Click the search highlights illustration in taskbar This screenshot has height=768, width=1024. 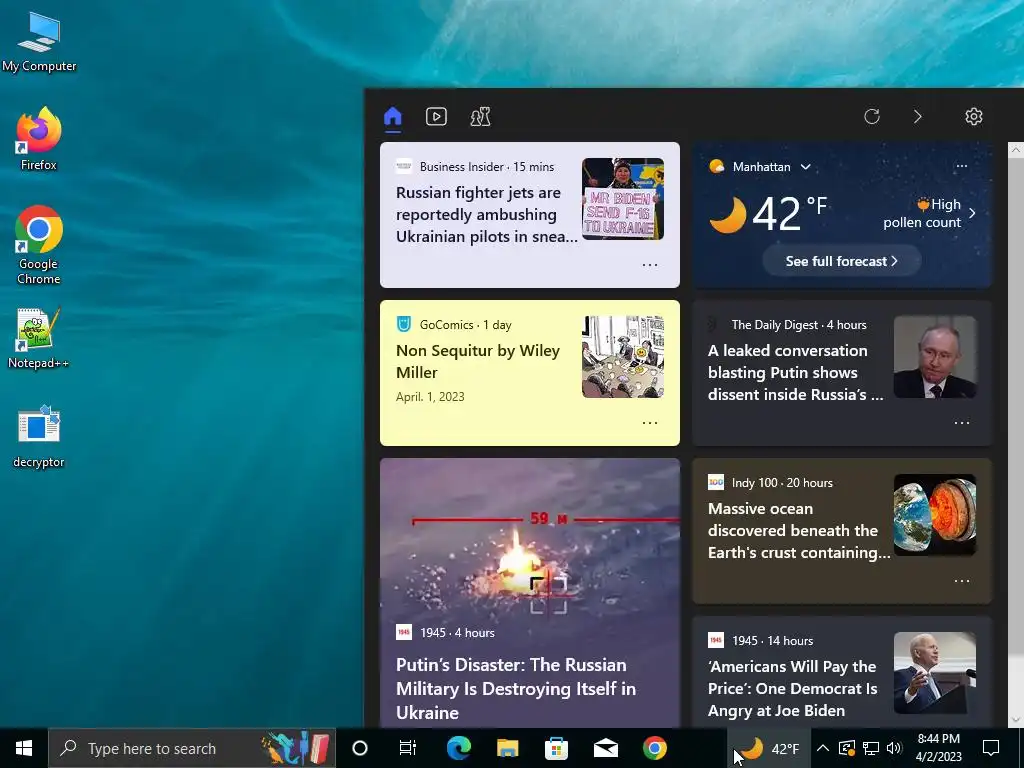coord(296,748)
